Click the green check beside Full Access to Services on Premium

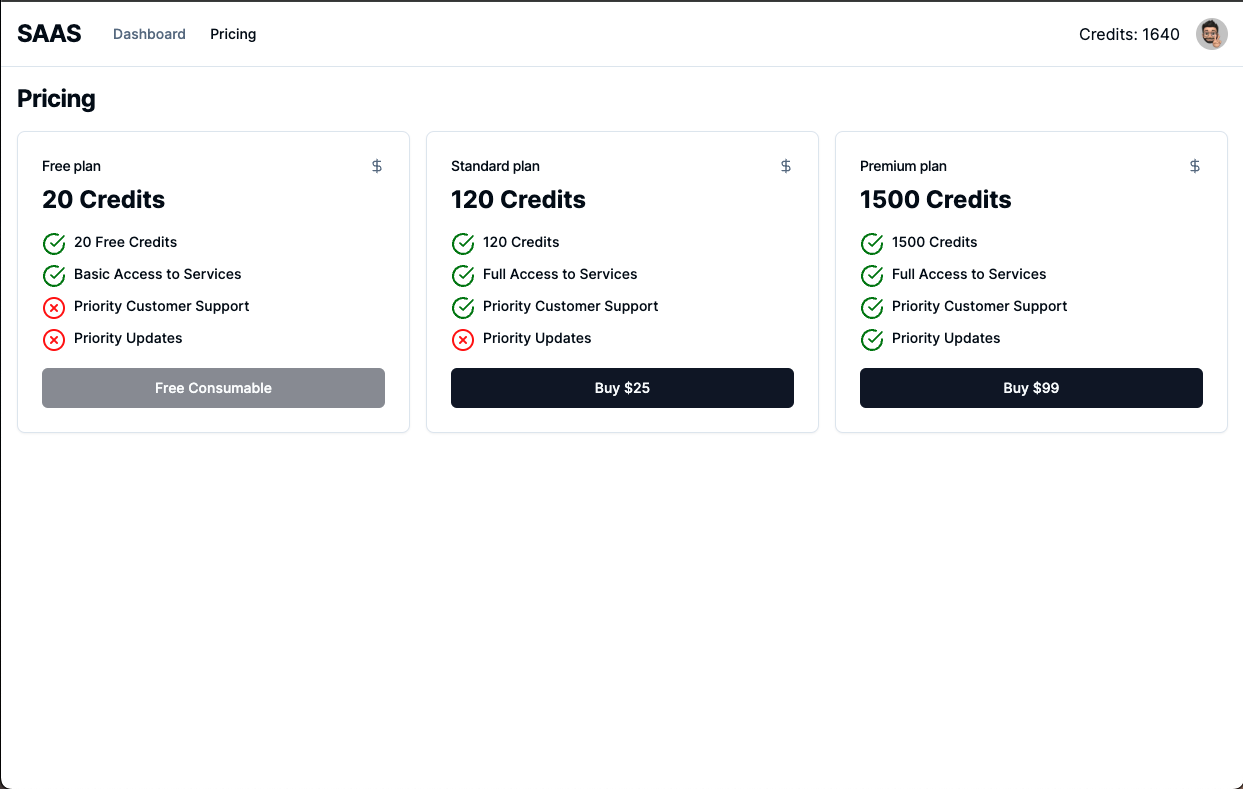(x=871, y=275)
